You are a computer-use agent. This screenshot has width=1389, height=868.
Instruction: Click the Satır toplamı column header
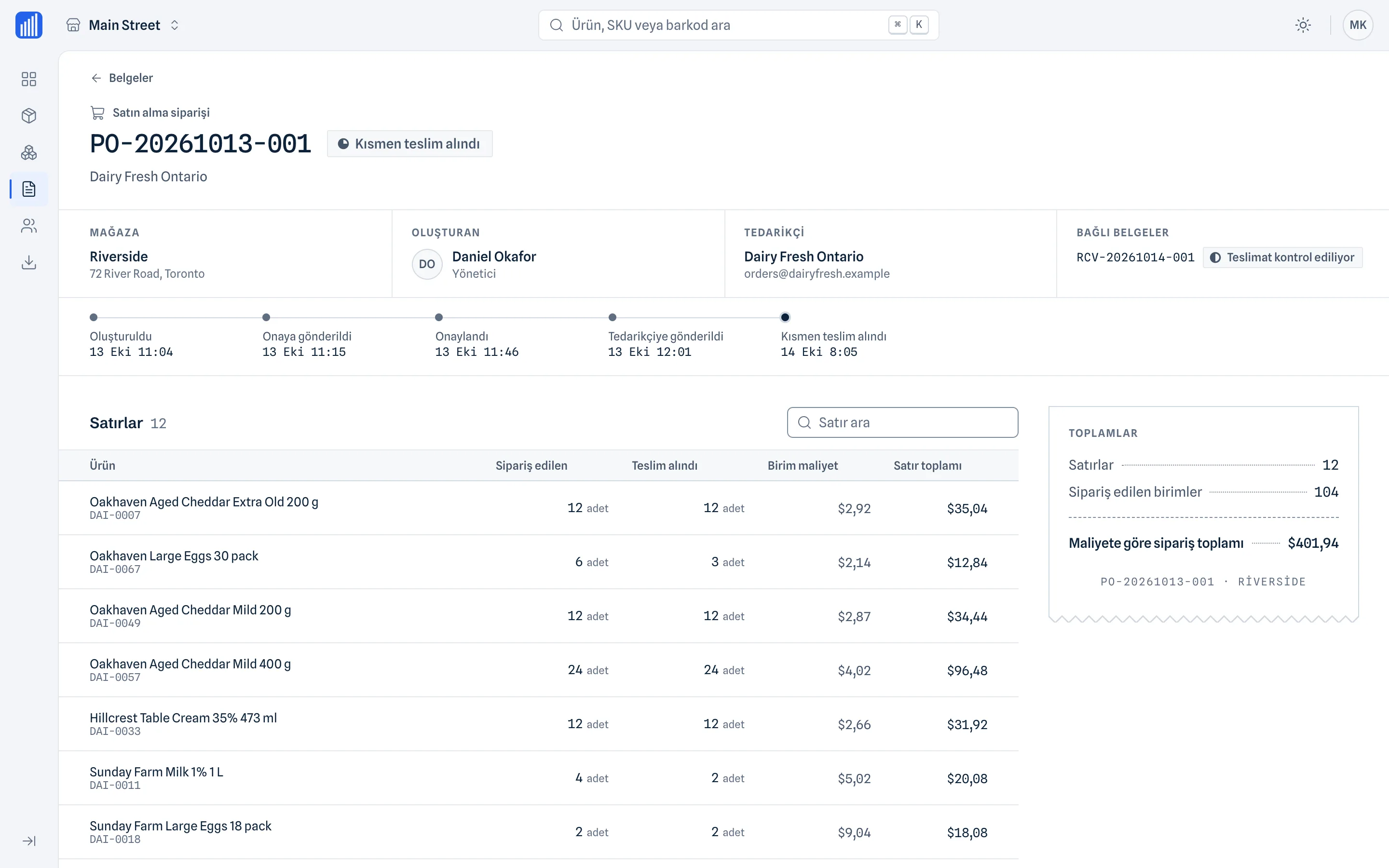coord(927,465)
